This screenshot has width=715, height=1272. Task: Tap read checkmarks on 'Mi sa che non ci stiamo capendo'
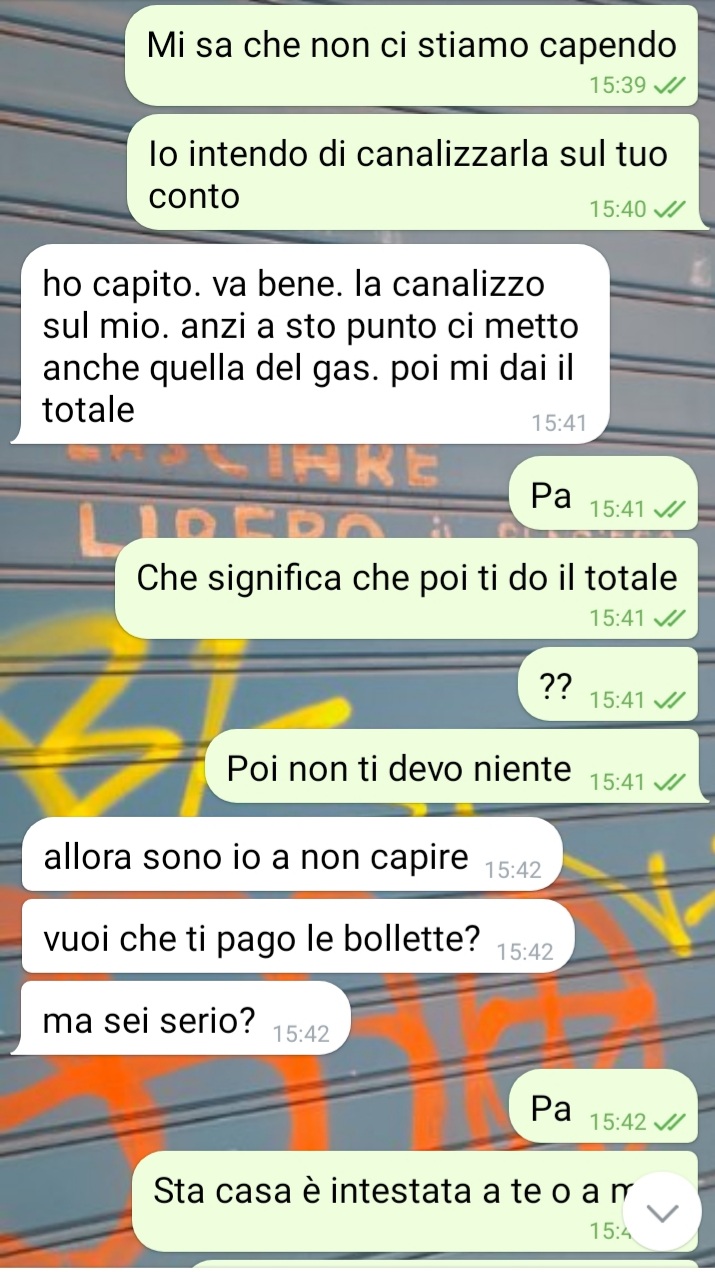670,86
